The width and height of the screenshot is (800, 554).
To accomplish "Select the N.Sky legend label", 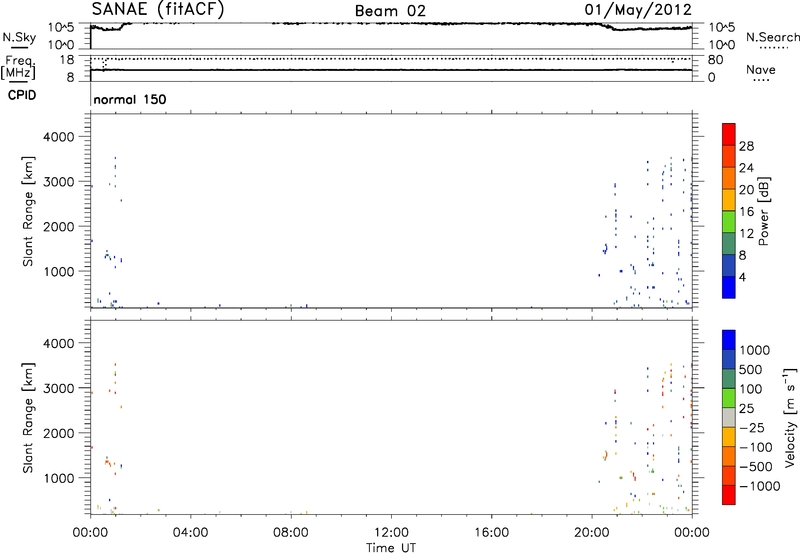I will click(x=19, y=37).
